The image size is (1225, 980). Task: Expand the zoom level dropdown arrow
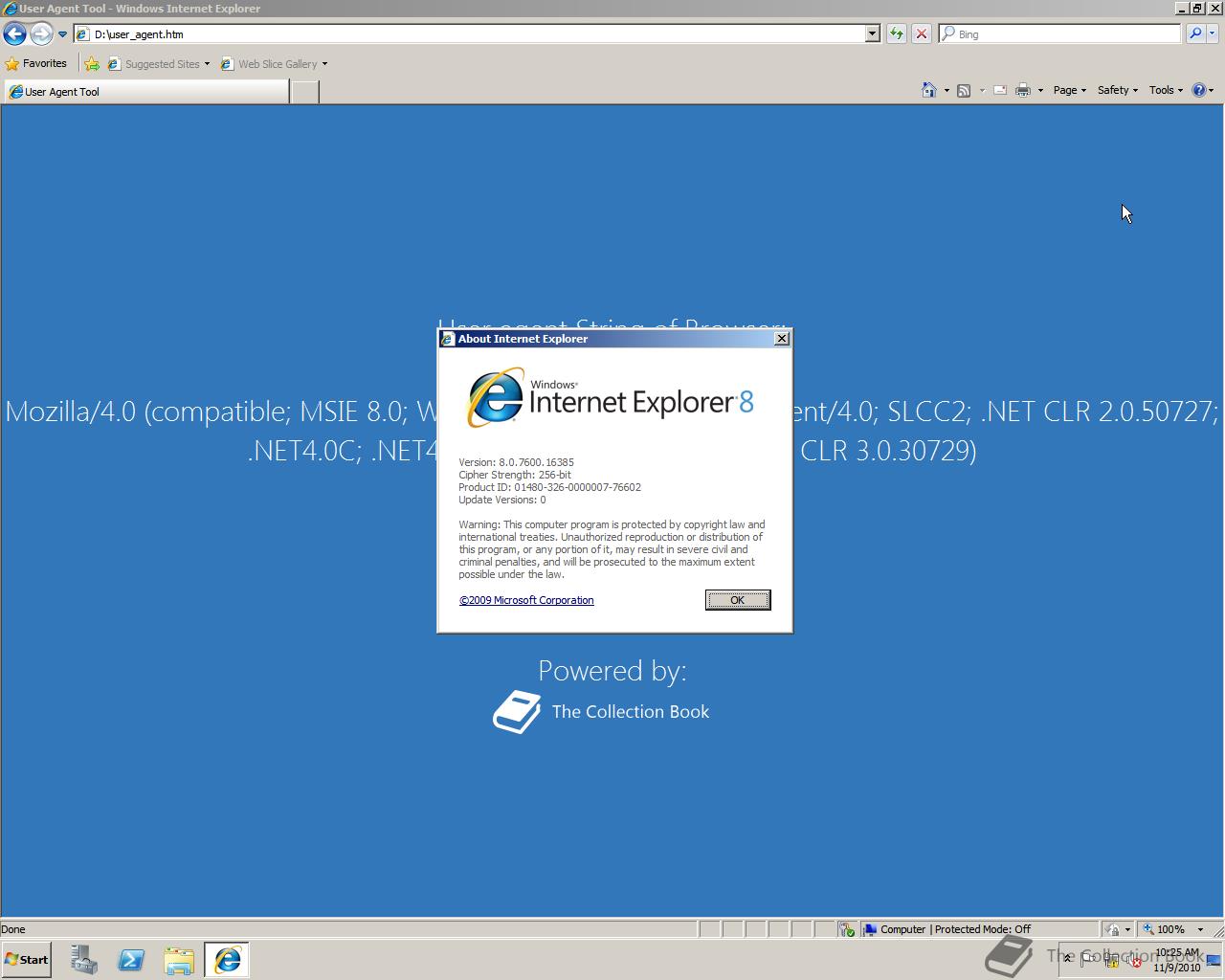[x=1200, y=929]
